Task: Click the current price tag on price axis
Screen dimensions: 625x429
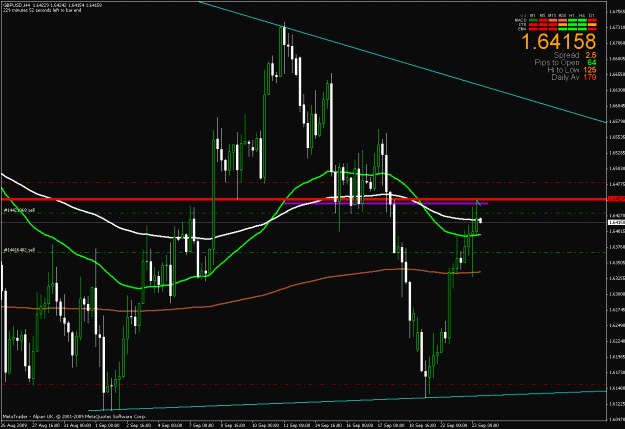Action: 616,222
